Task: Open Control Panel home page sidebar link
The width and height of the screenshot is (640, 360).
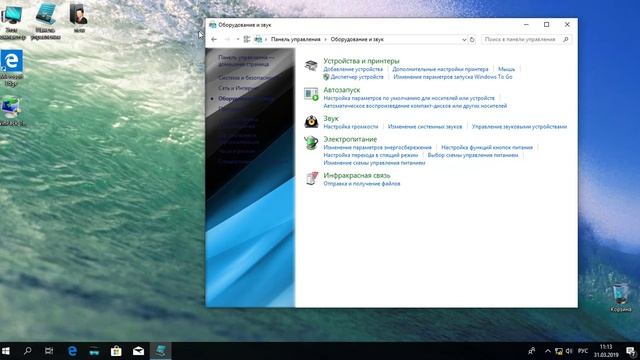Action: [246, 61]
